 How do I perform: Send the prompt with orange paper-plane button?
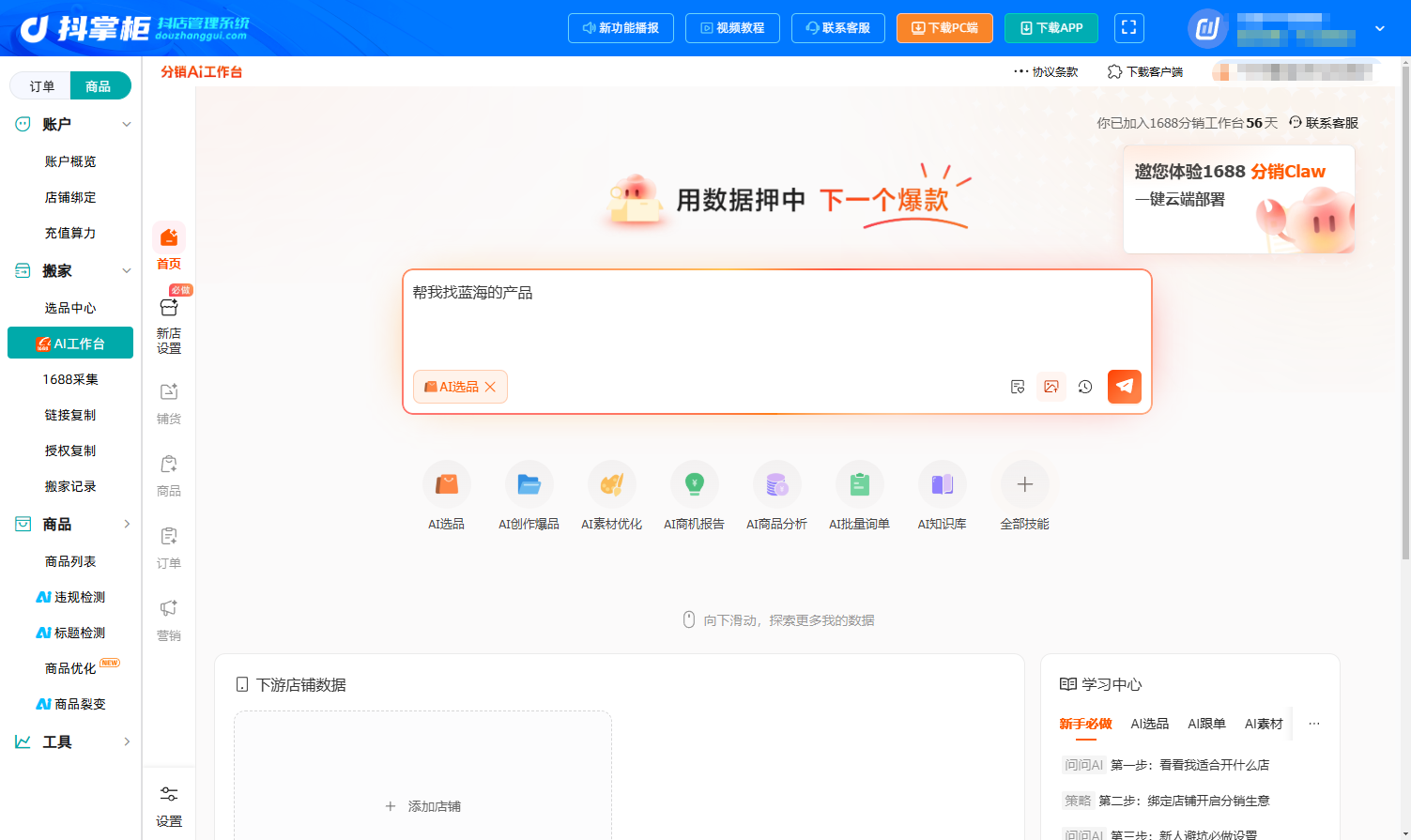[x=1125, y=387]
